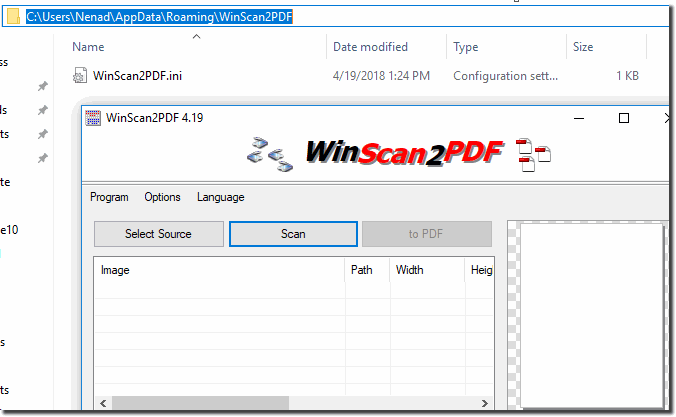Open the Program menu
This screenshot has height=417, width=676.
pos(109,197)
